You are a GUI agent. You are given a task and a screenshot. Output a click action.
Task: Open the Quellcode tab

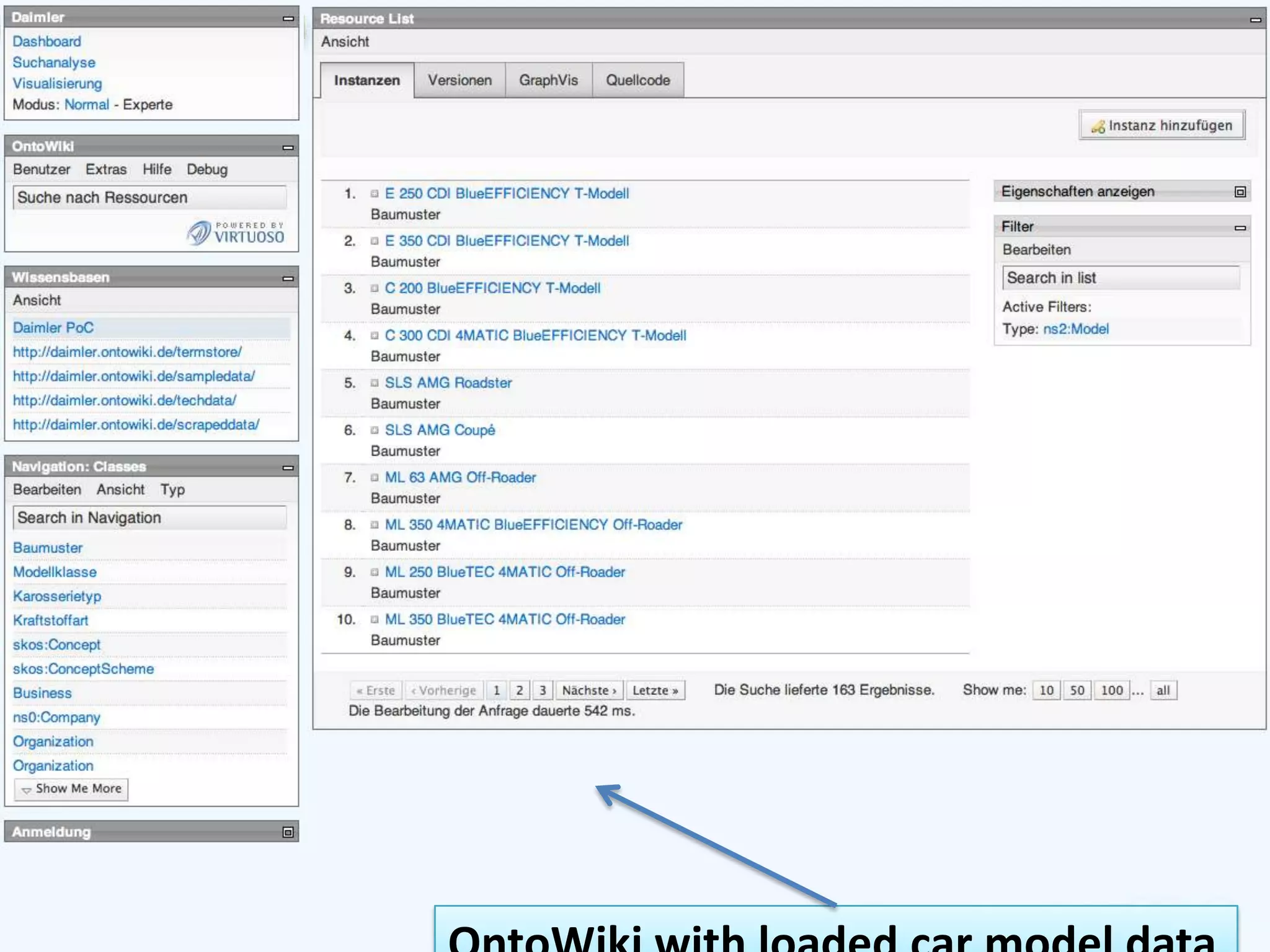(x=638, y=81)
